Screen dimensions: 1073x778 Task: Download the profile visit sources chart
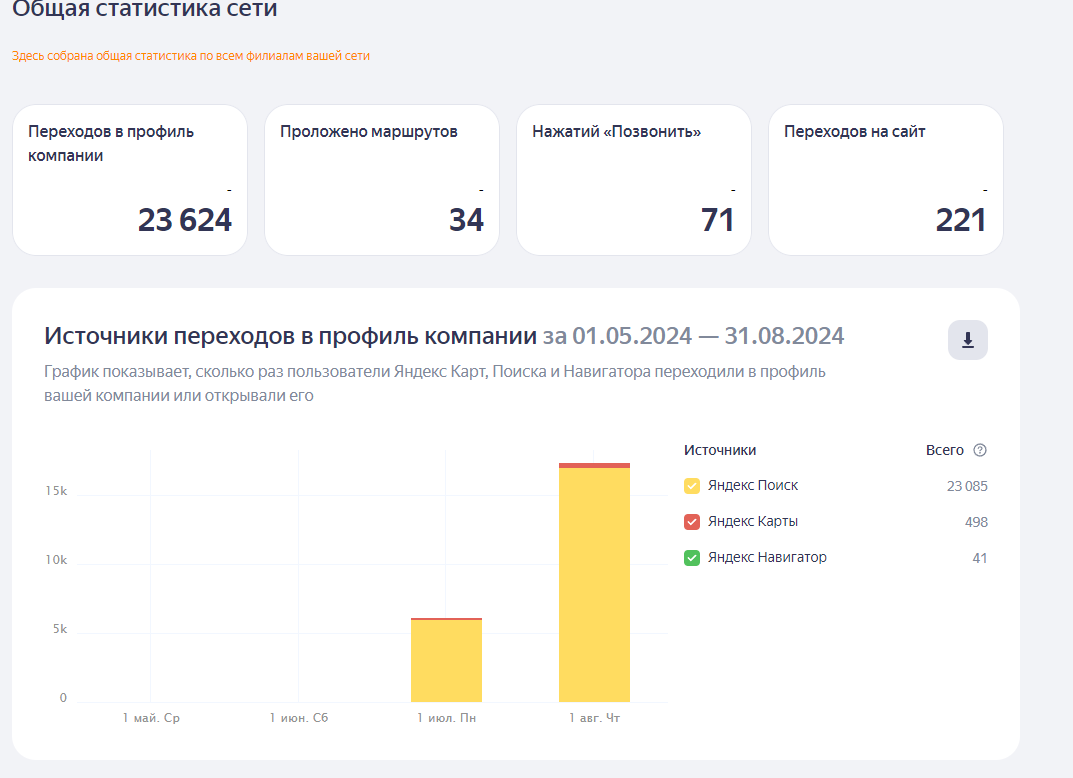(968, 340)
